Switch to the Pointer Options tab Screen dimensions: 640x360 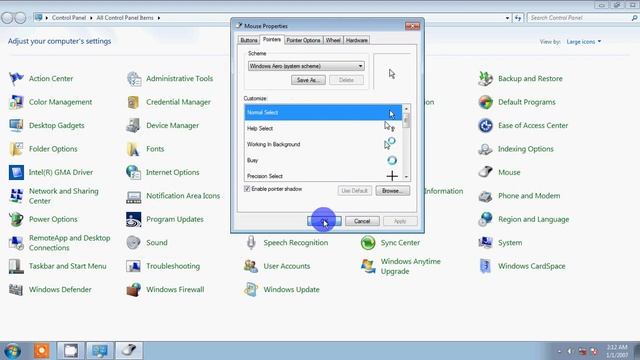pyautogui.click(x=303, y=40)
